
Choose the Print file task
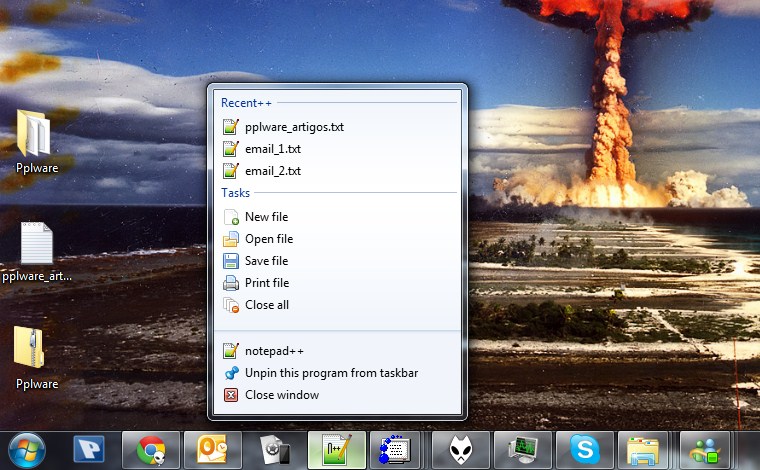(337, 282)
